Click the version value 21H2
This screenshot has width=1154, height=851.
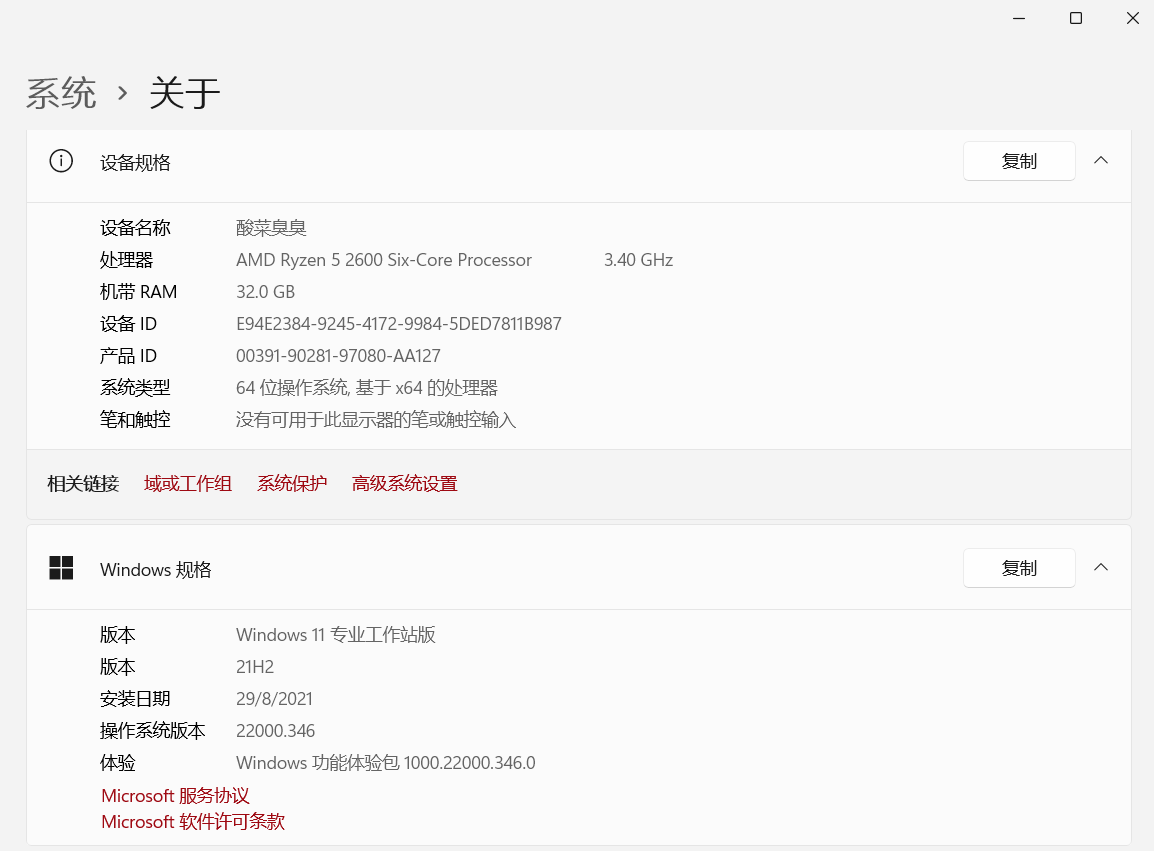[x=255, y=667]
